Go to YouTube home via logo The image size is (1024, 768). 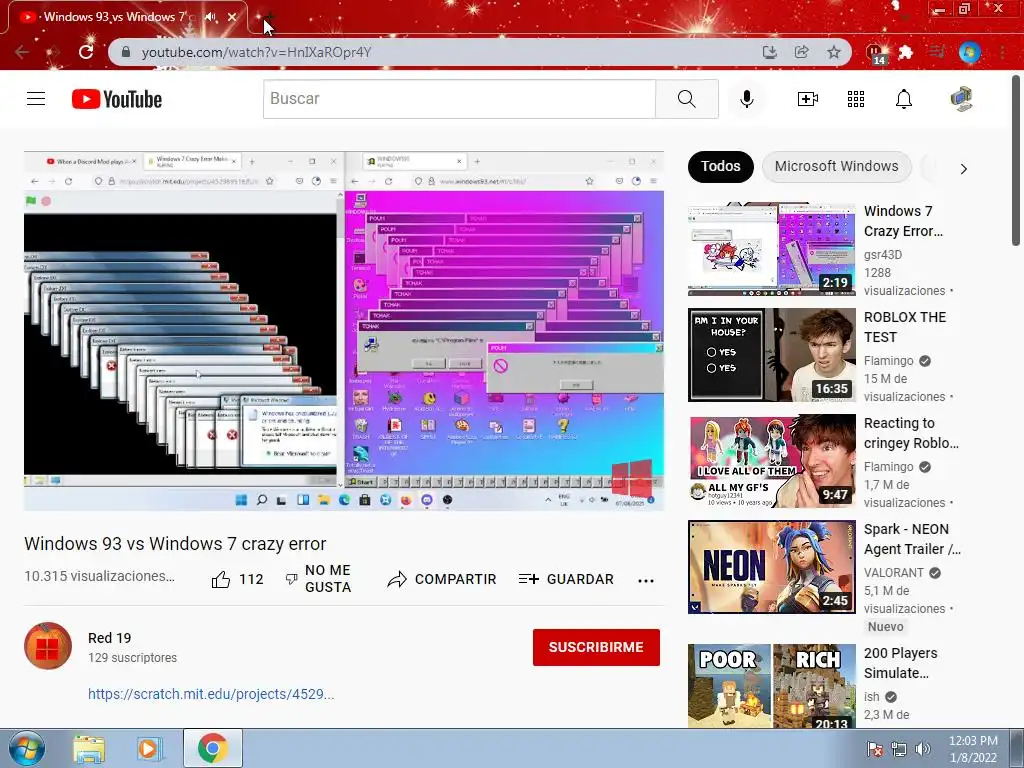[117, 99]
